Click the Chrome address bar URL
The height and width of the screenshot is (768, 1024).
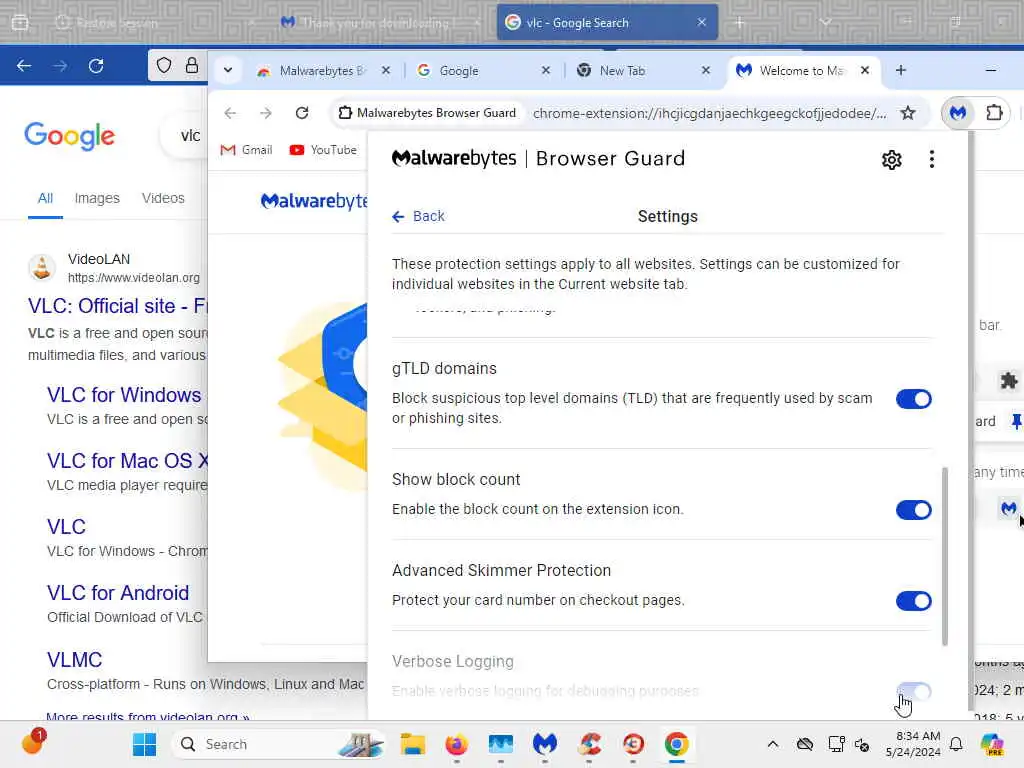click(x=709, y=114)
